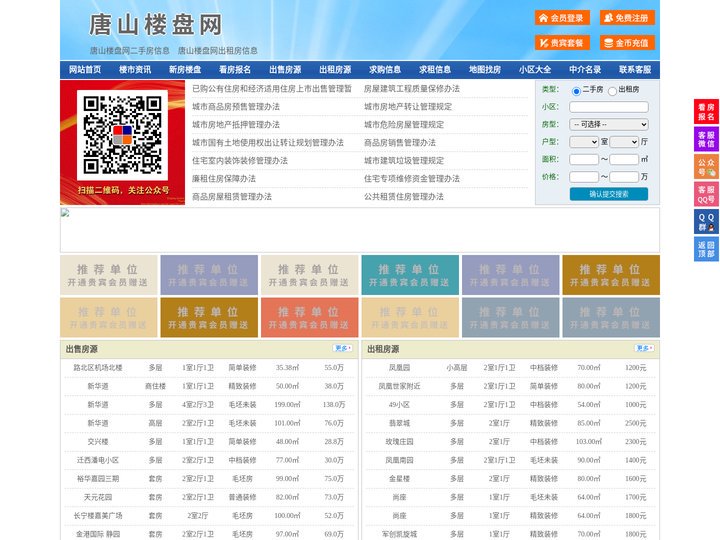720x540 pixels.
Task: Open 路北区机场北楼 sale listing
Action: pyautogui.click(x=98, y=368)
